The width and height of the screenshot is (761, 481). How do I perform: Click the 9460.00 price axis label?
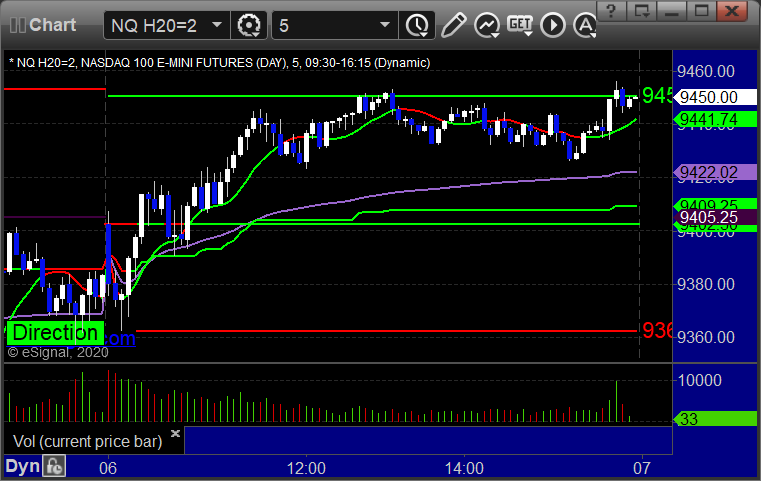[706, 72]
